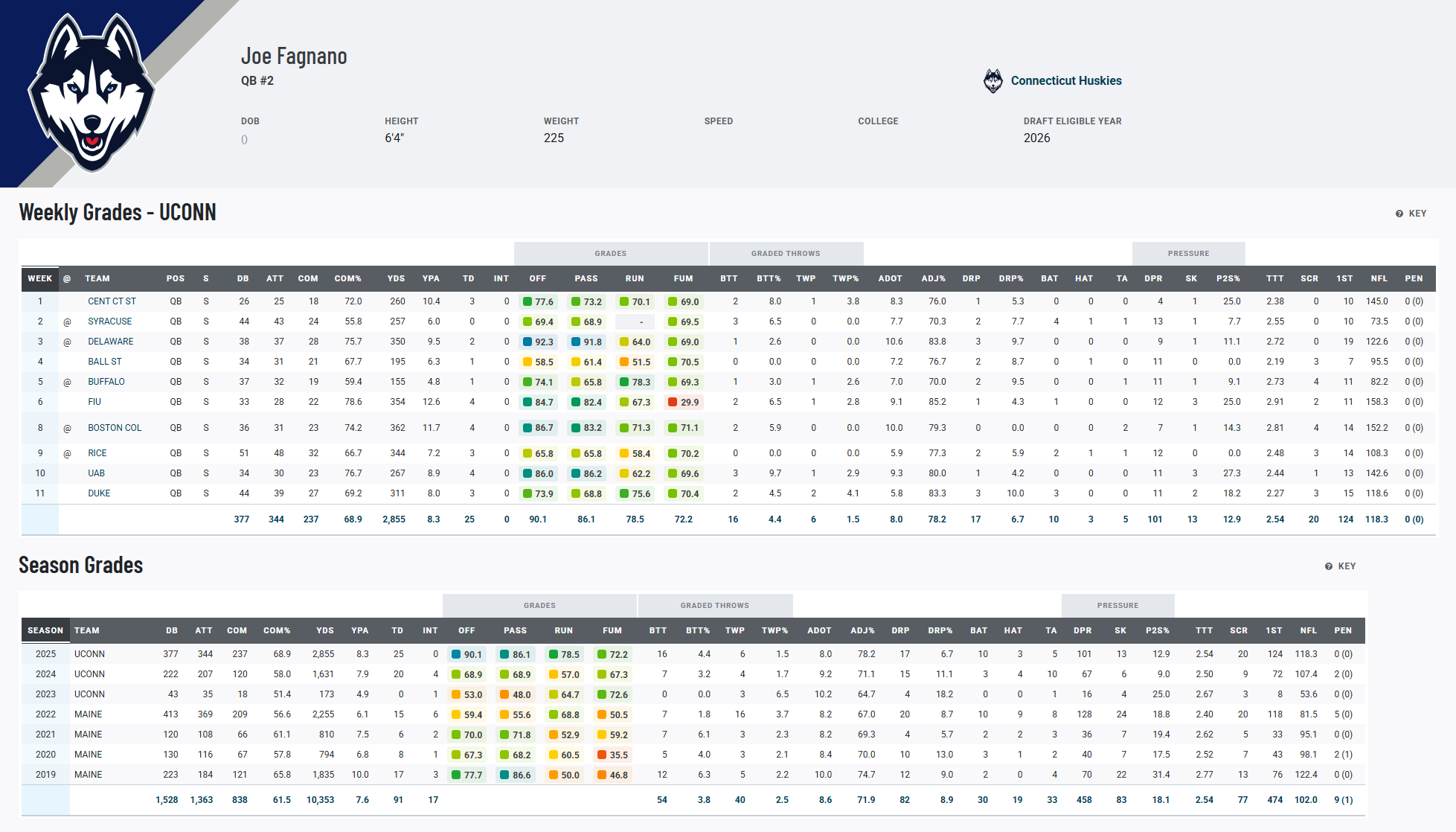The width and height of the screenshot is (1456, 832).
Task: Click the UConn Huskies logo image
Action: coord(92,93)
